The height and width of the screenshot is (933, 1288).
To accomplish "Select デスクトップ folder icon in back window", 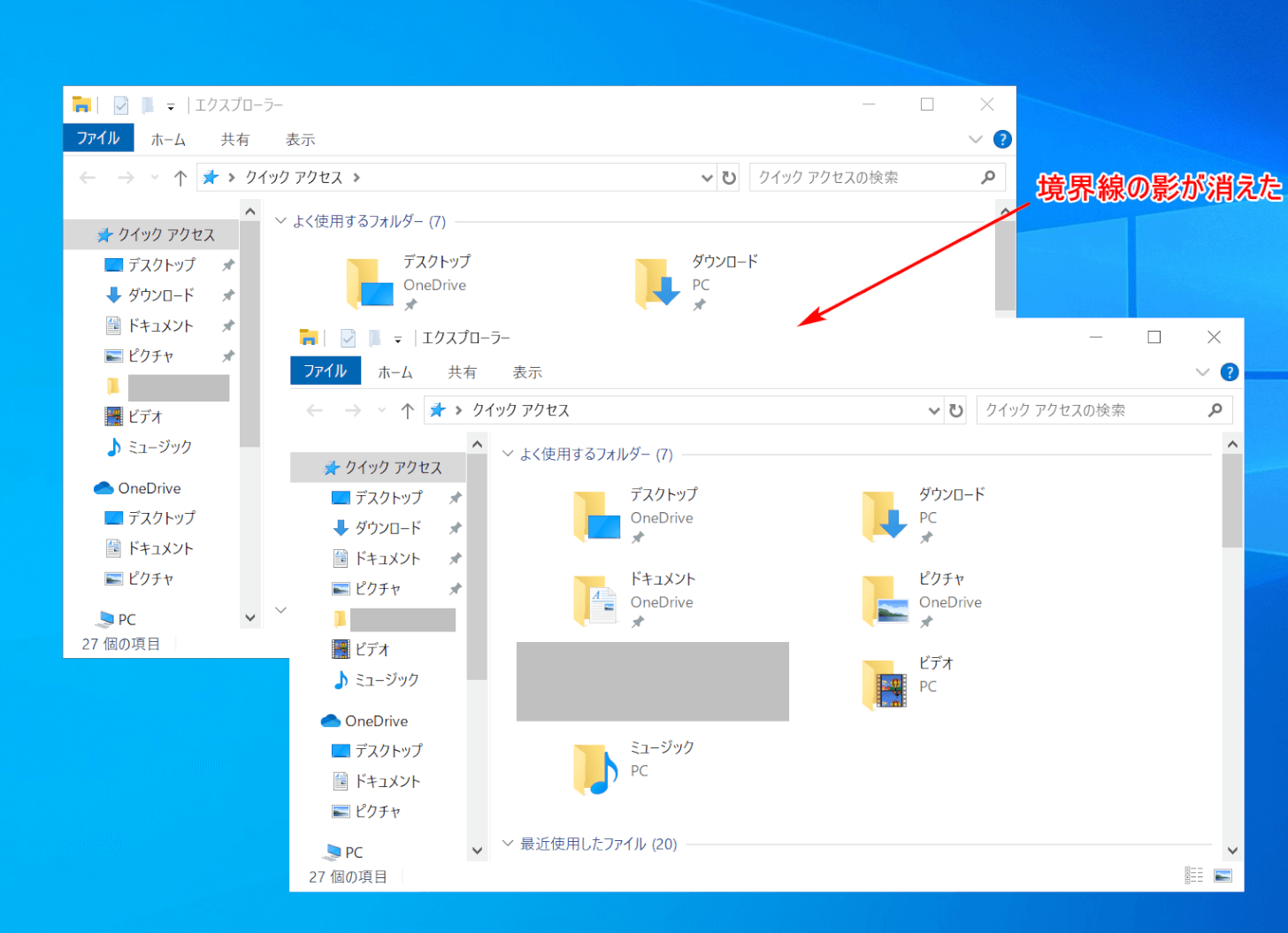I will (x=370, y=283).
